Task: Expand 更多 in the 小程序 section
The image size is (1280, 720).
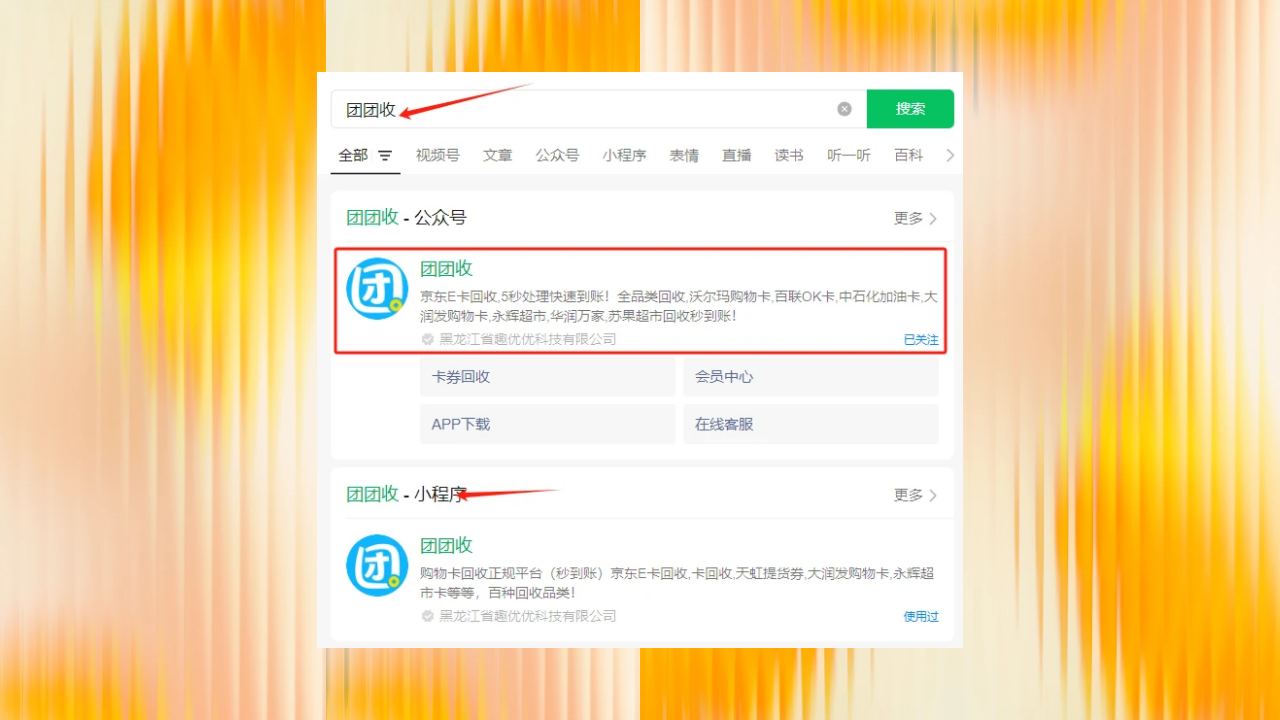Action: (x=915, y=495)
